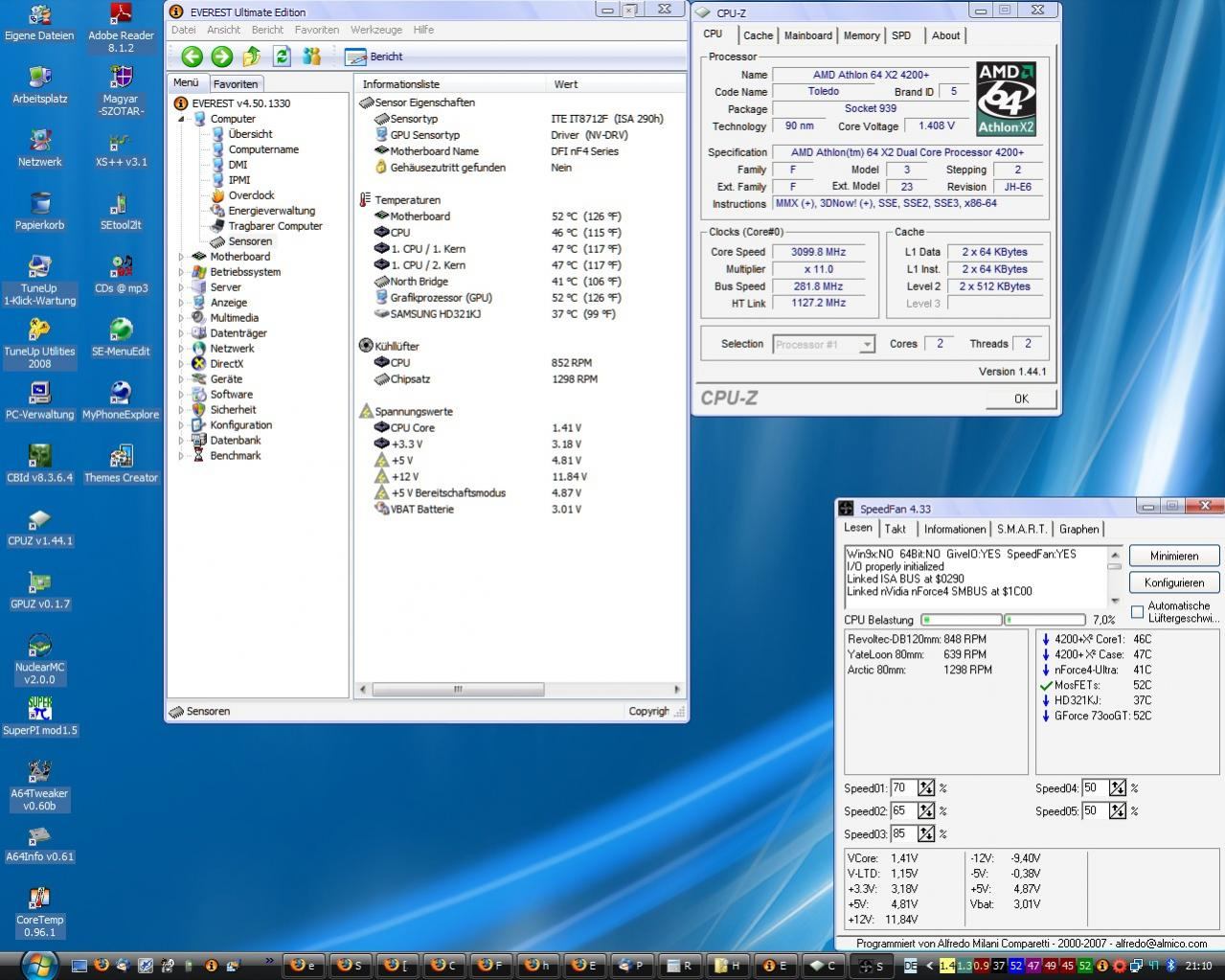
Task: Select the SE-MenuEdit desktop icon
Action: pyautogui.click(x=121, y=338)
